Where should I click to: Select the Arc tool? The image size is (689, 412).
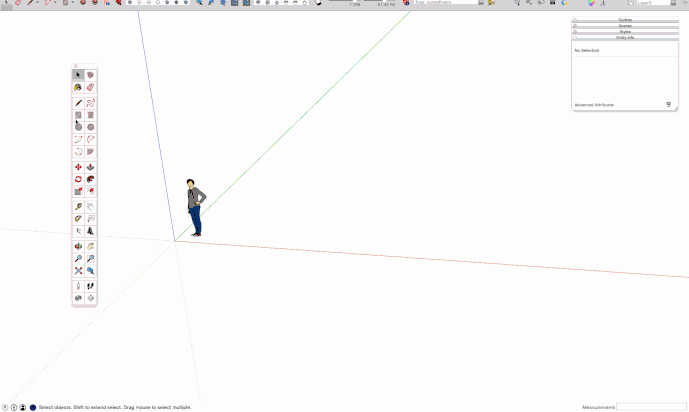click(78, 139)
